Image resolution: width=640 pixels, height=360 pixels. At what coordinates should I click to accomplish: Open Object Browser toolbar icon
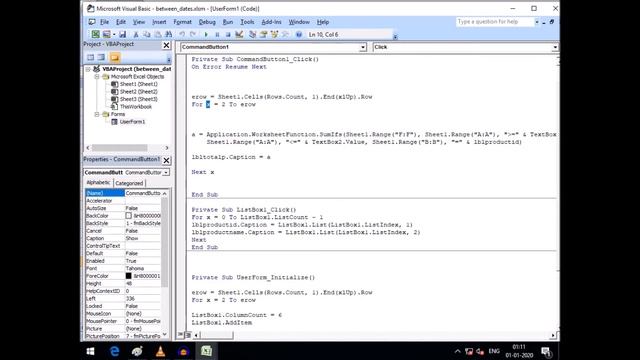pos(274,35)
